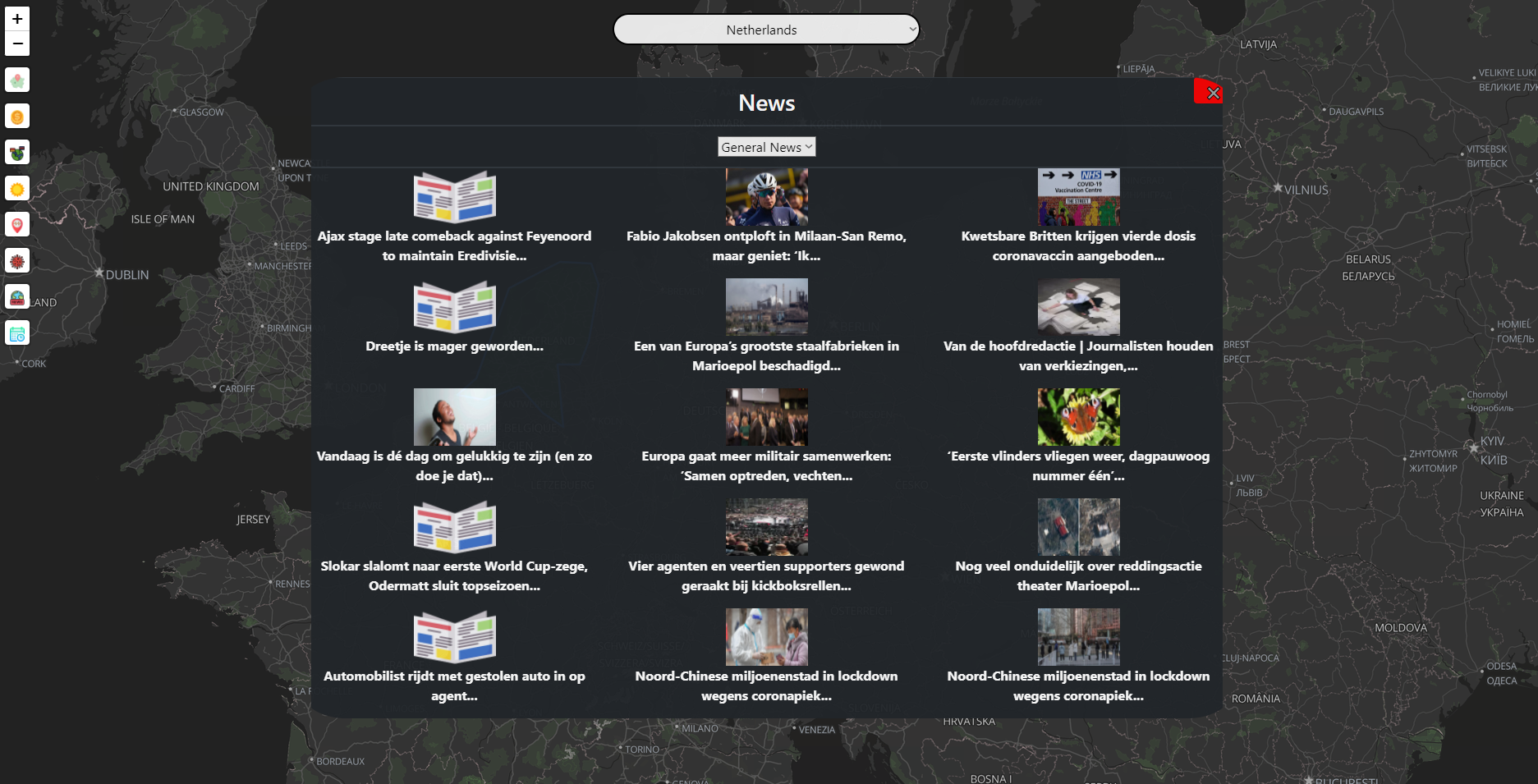Open the Slokar slalomt World Cup article
The height and width of the screenshot is (784, 1538).
tap(454, 575)
